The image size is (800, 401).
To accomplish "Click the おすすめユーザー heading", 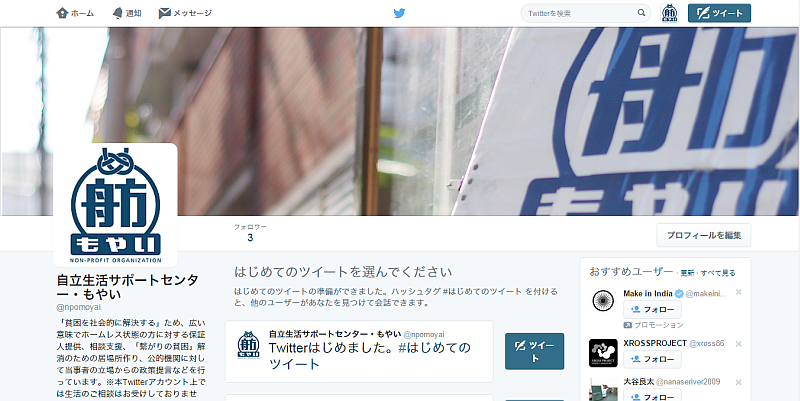I will click(631, 271).
